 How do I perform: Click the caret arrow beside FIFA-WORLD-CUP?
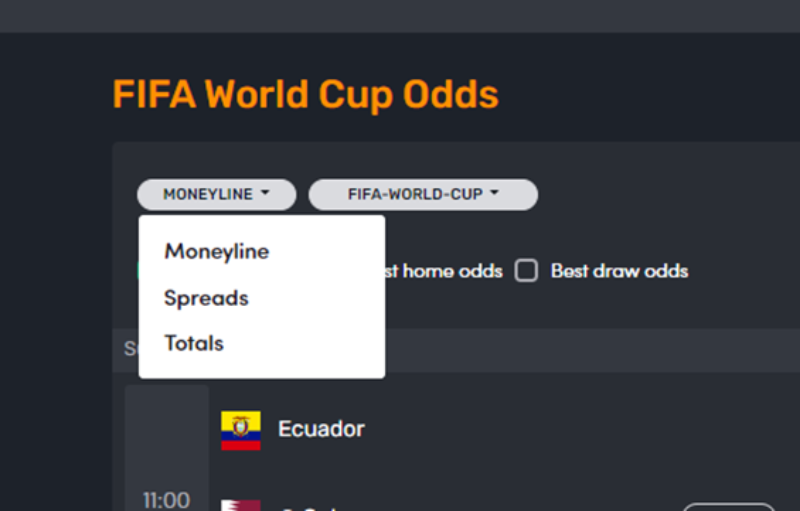tap(494, 193)
